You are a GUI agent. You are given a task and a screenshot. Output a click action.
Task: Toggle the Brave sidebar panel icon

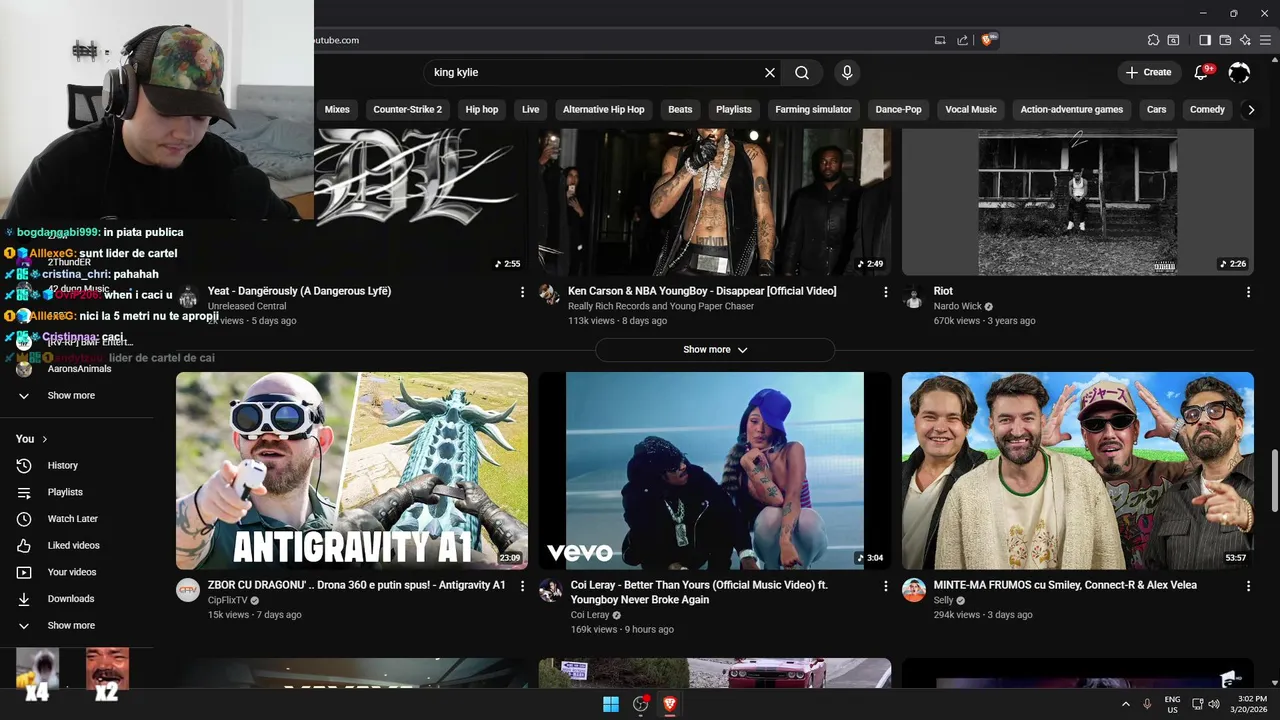click(x=1205, y=40)
